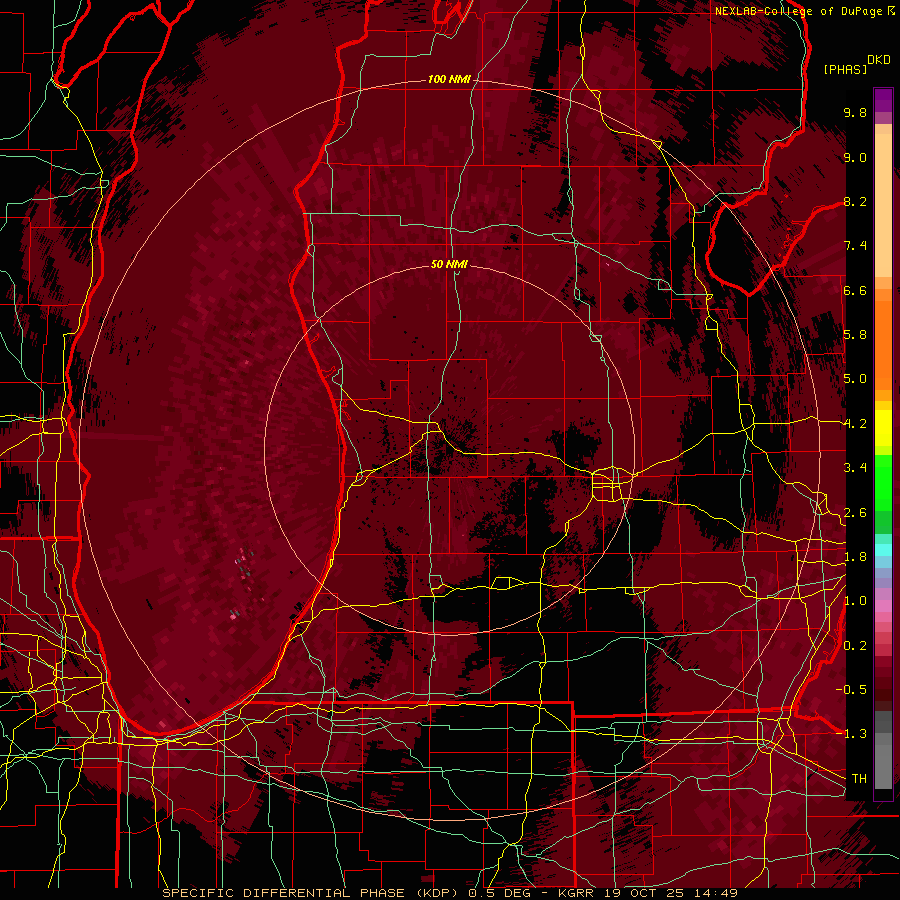Click the DKD unit label above the scale
The image size is (900, 900).
[x=879, y=60]
